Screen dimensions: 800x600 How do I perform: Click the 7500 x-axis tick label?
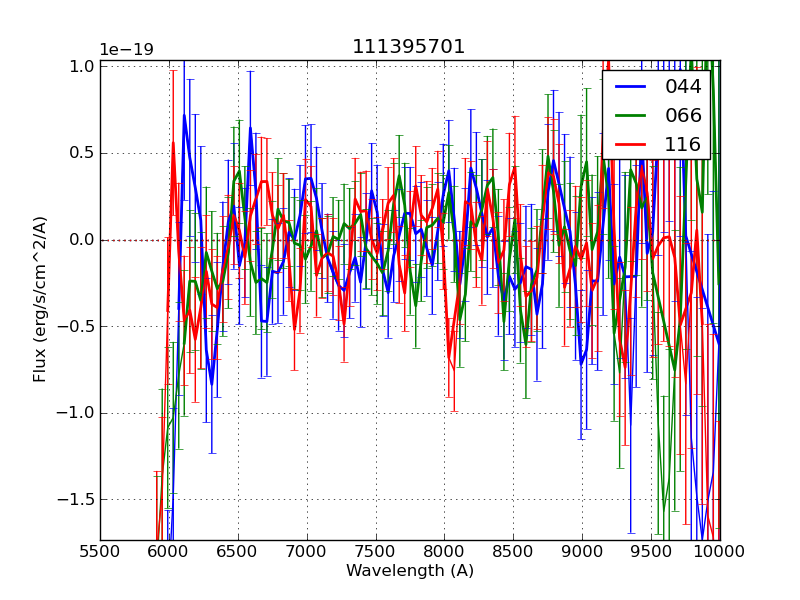(376, 551)
